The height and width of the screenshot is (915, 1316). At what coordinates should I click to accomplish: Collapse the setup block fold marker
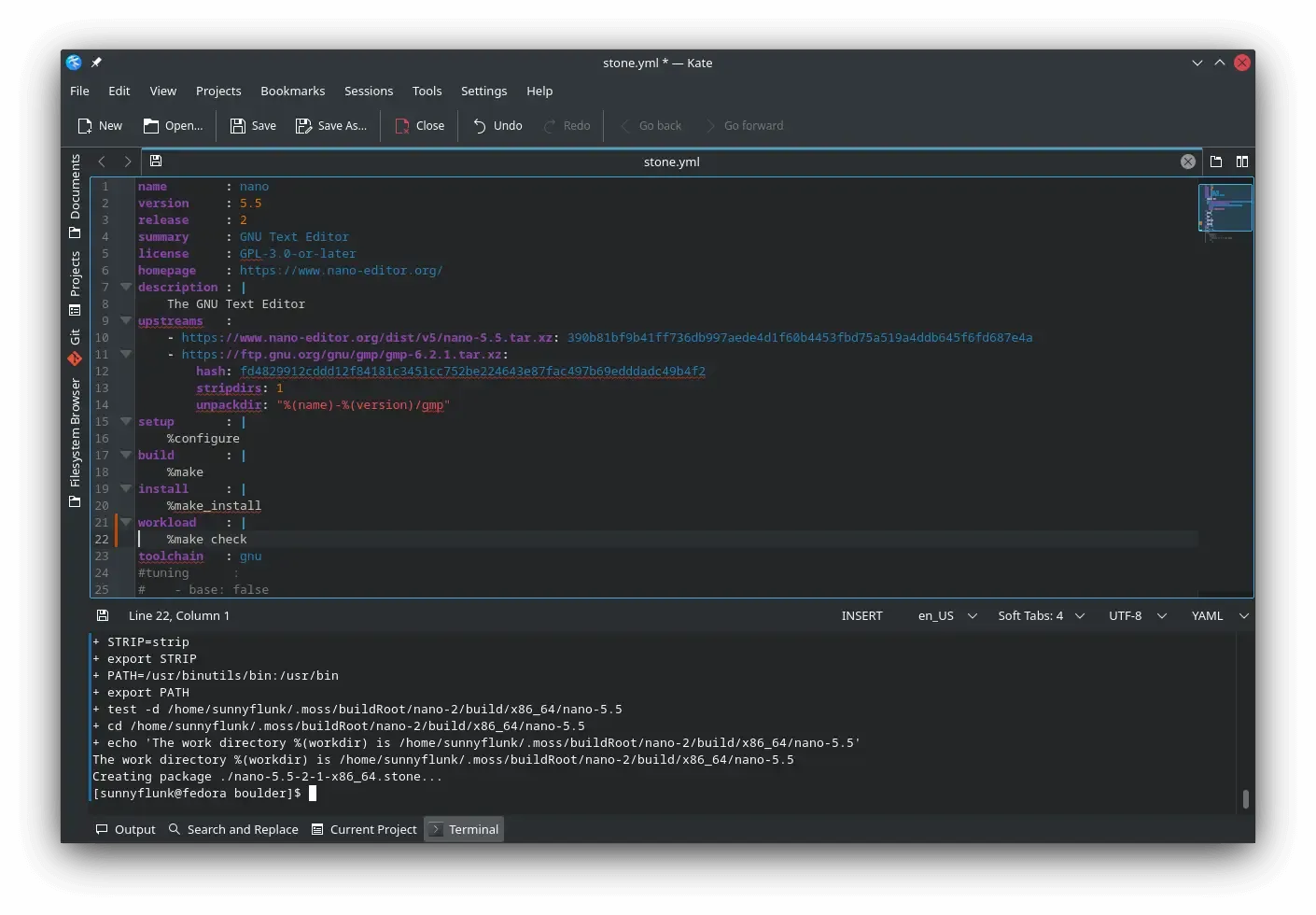click(126, 421)
